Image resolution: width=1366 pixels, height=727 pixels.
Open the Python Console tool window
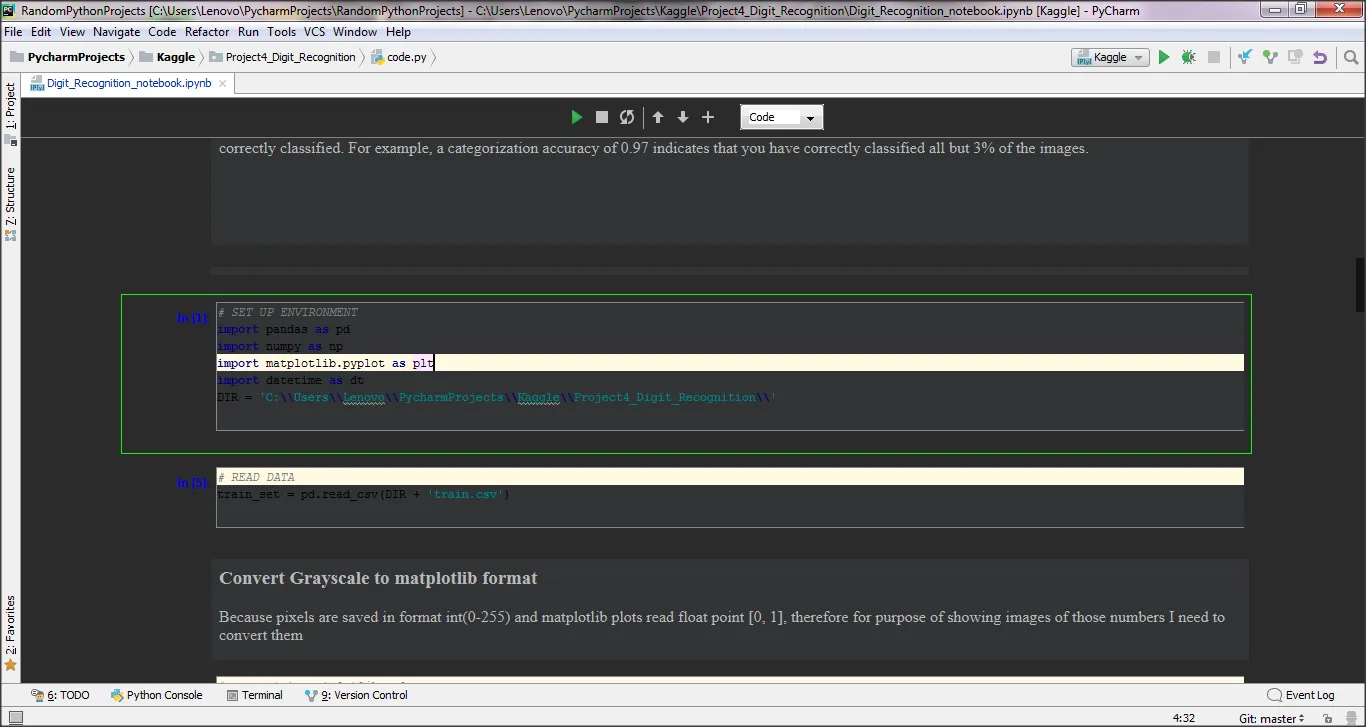pos(157,695)
